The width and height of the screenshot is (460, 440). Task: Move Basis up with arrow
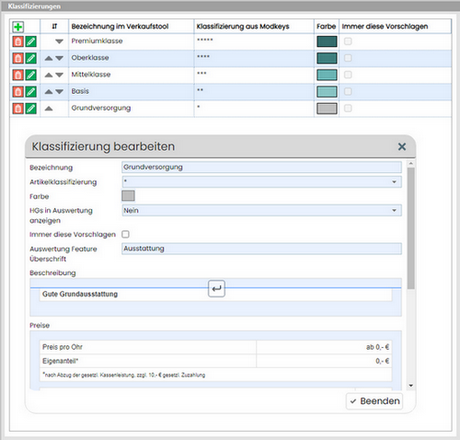coord(49,92)
